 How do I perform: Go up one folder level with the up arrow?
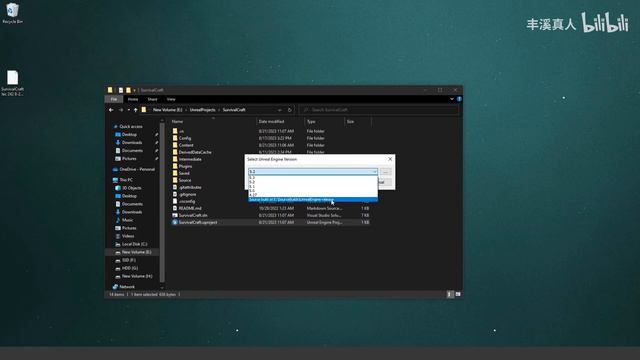coord(136,110)
